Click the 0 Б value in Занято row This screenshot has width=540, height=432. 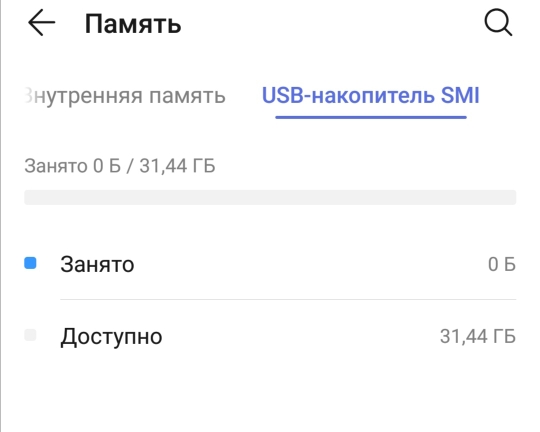[x=502, y=265]
